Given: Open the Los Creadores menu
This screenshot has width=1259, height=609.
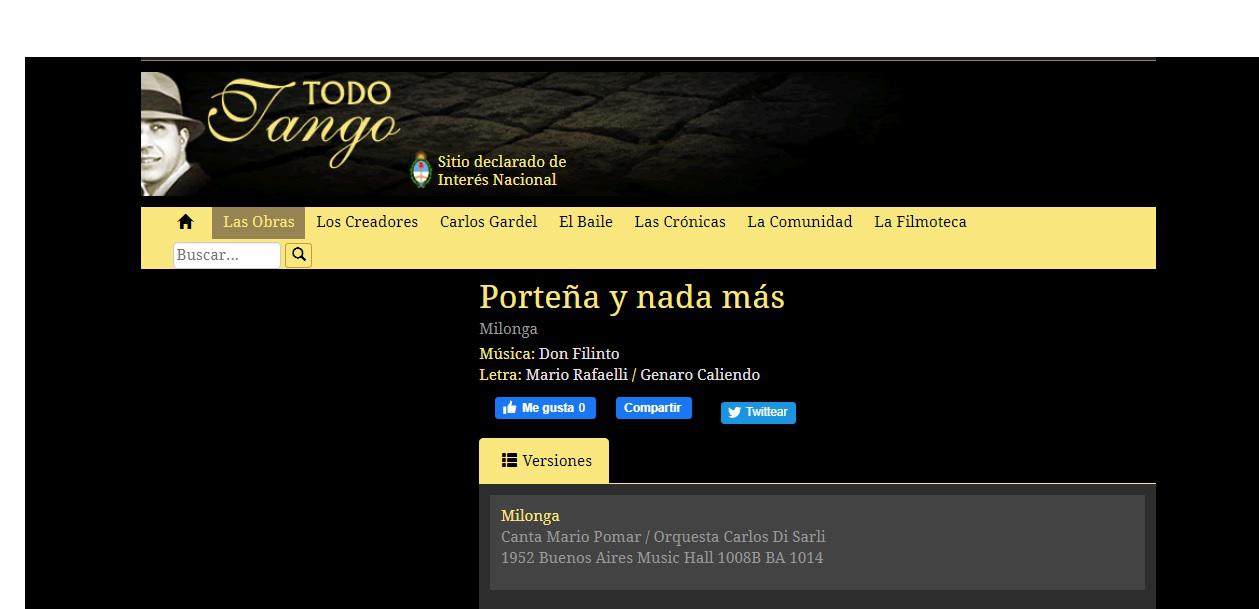Looking at the screenshot, I should [367, 221].
